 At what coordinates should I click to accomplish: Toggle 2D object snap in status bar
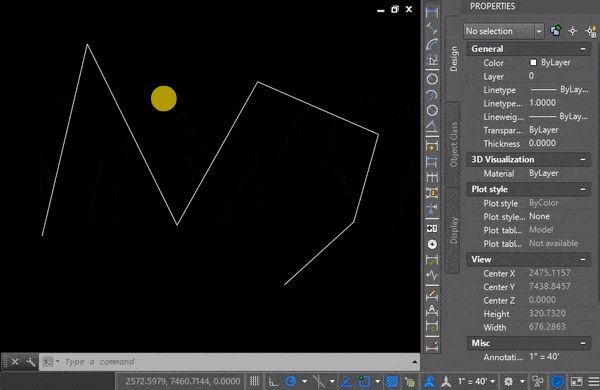point(364,381)
